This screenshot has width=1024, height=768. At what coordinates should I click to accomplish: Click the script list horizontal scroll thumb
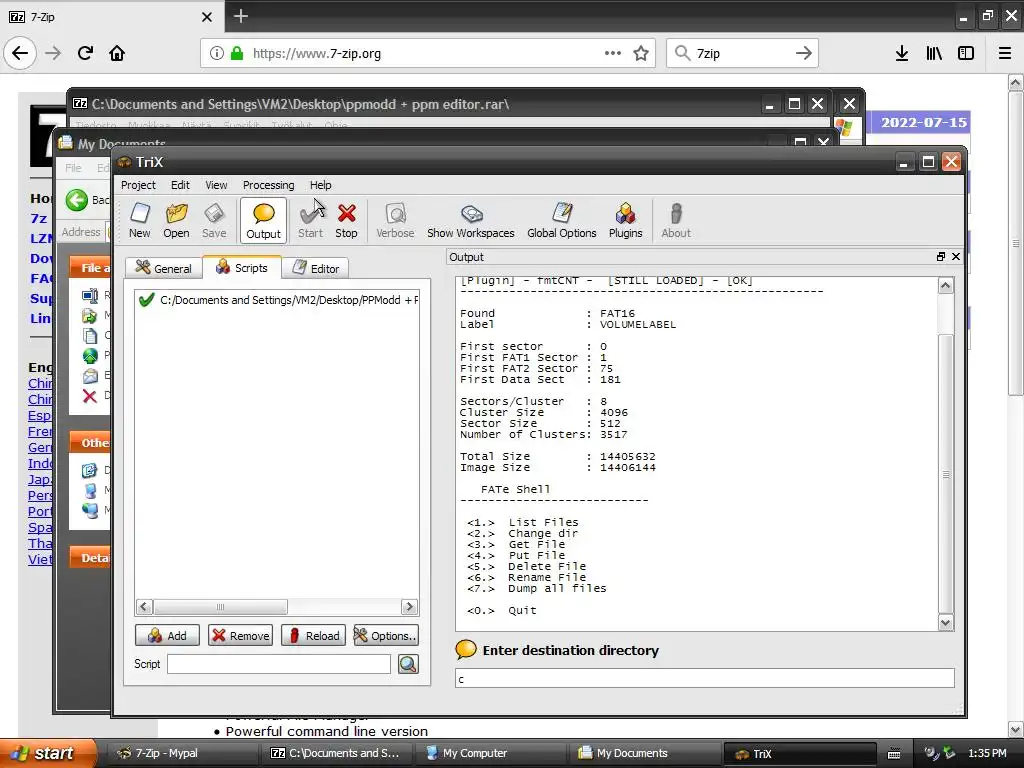point(220,607)
